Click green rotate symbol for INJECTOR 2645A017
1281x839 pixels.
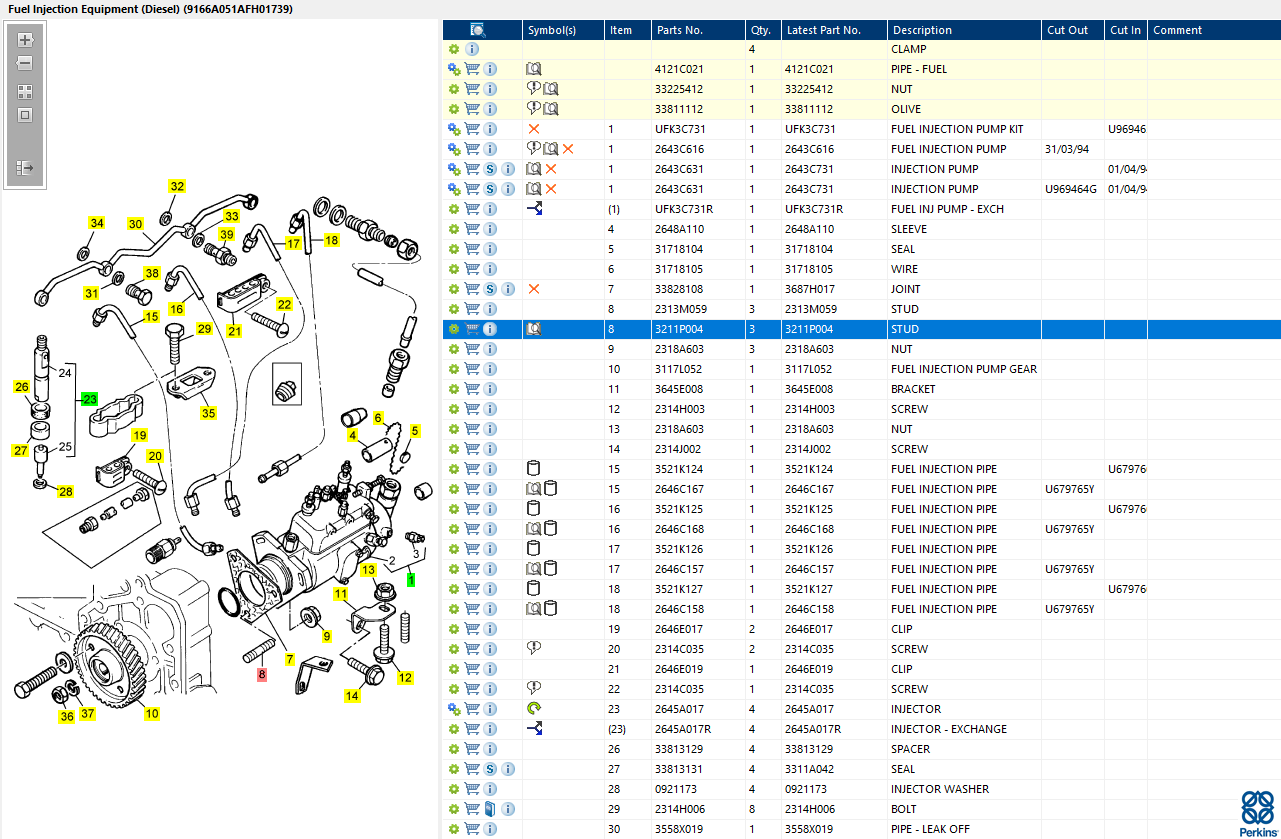(534, 709)
